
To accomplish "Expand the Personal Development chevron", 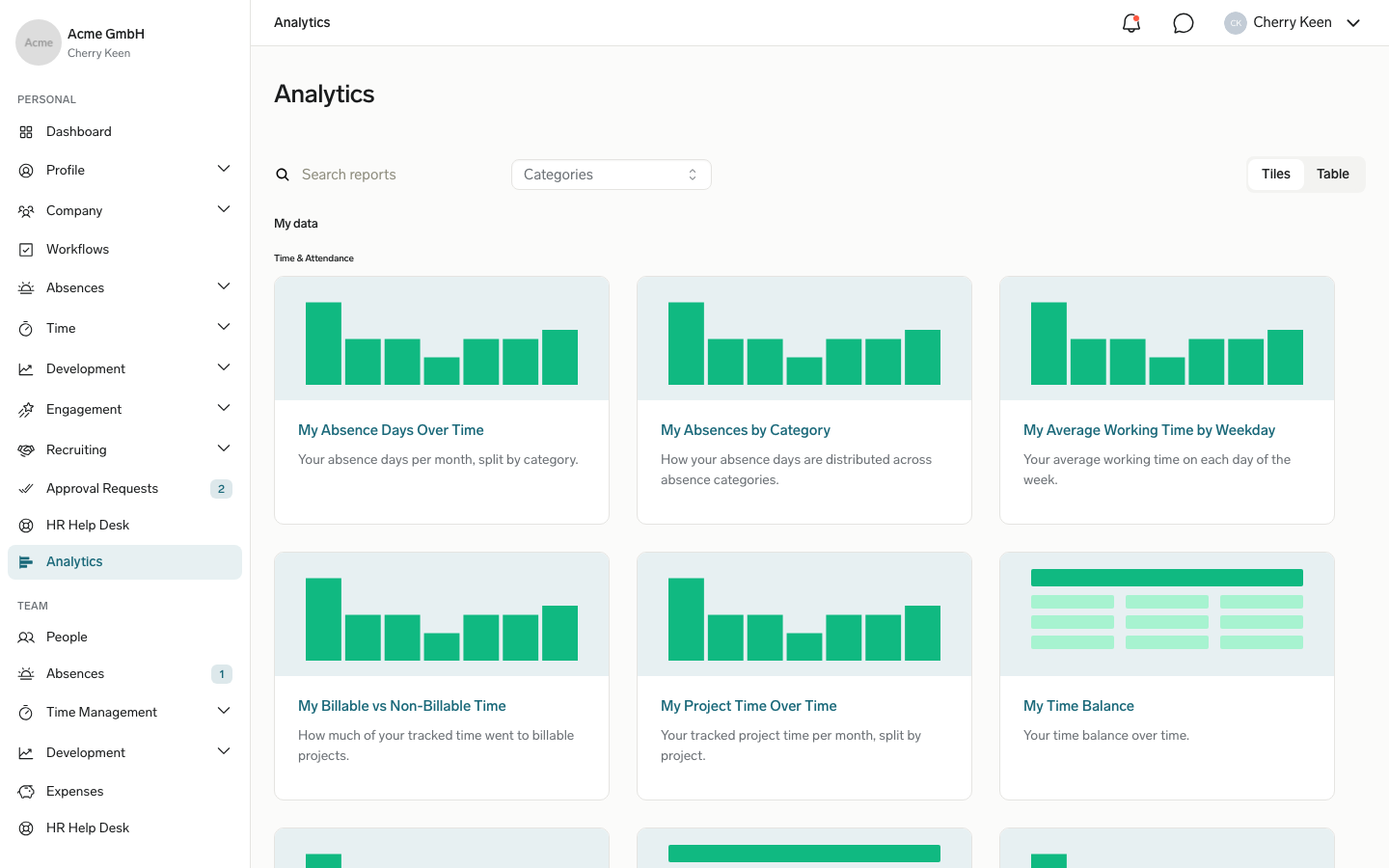I will pos(224,367).
